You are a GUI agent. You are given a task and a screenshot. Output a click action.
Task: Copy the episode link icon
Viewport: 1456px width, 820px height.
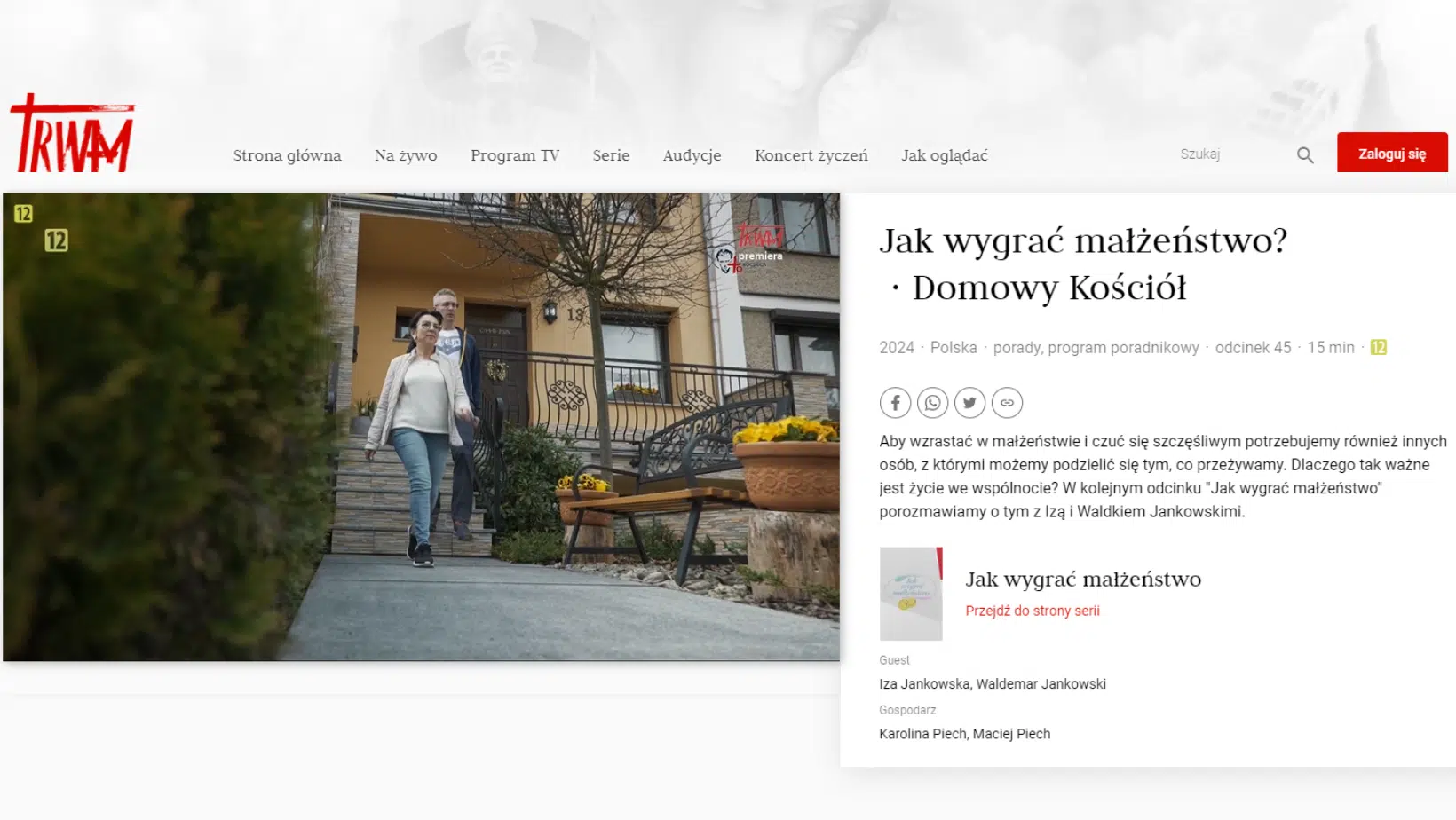[x=1007, y=403]
